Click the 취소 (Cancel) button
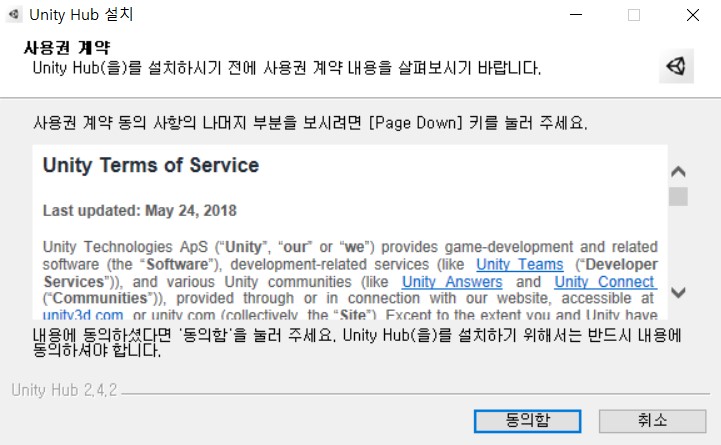Screen dimensions: 721x445 [652, 421]
